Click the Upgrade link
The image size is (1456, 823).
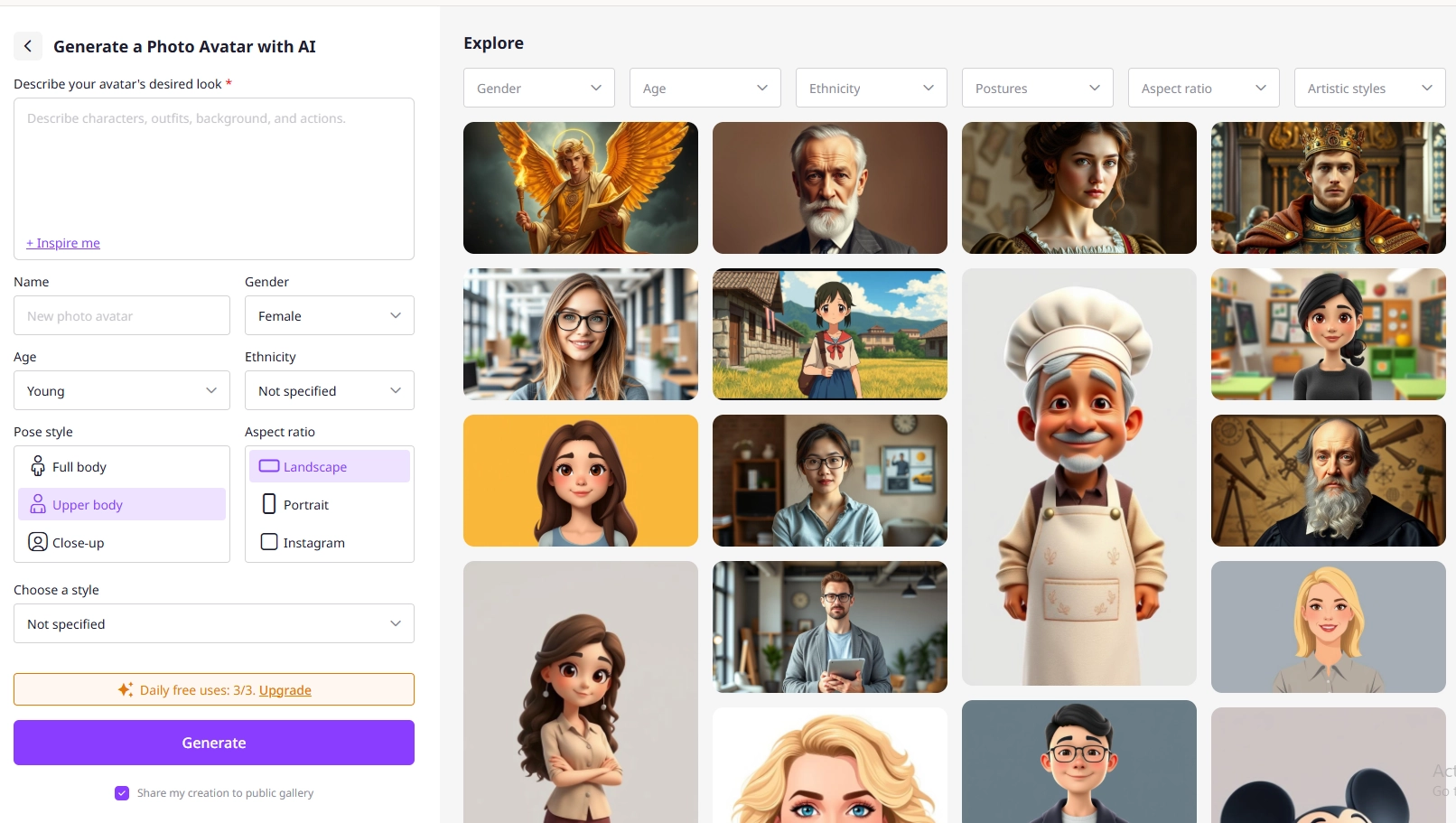click(x=285, y=690)
